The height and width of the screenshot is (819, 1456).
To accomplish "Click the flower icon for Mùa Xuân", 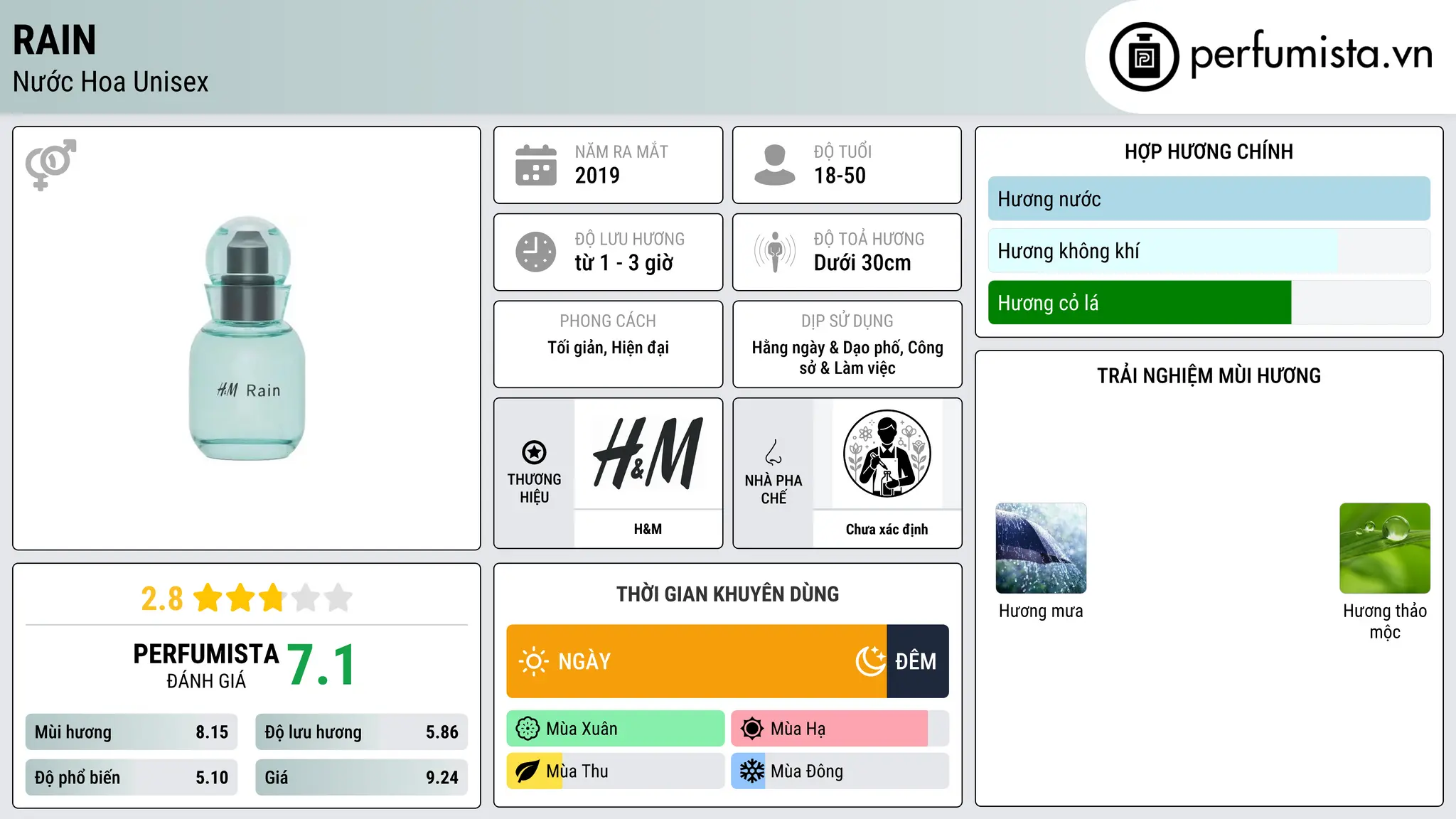I will (528, 729).
